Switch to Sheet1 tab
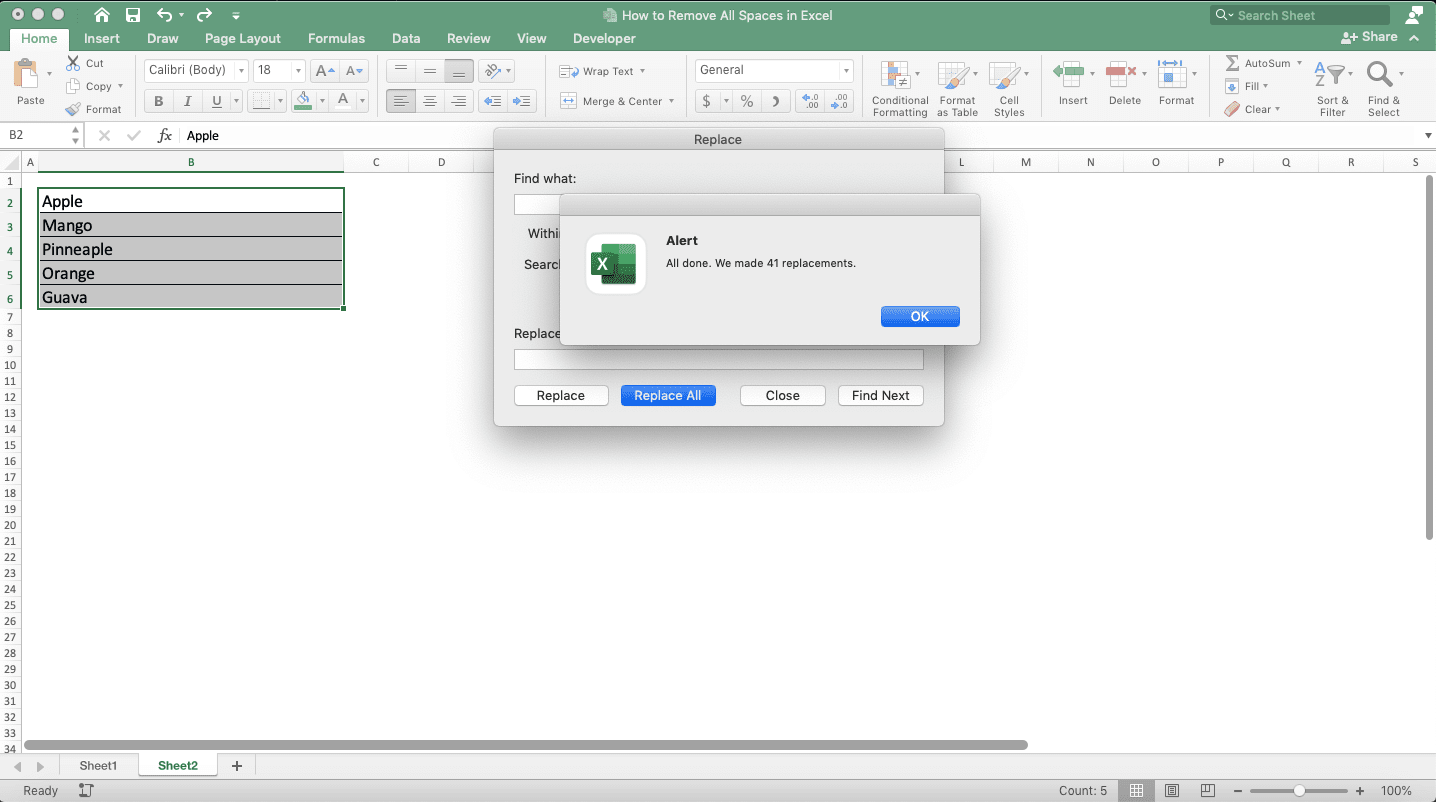1436x802 pixels. (x=98, y=766)
